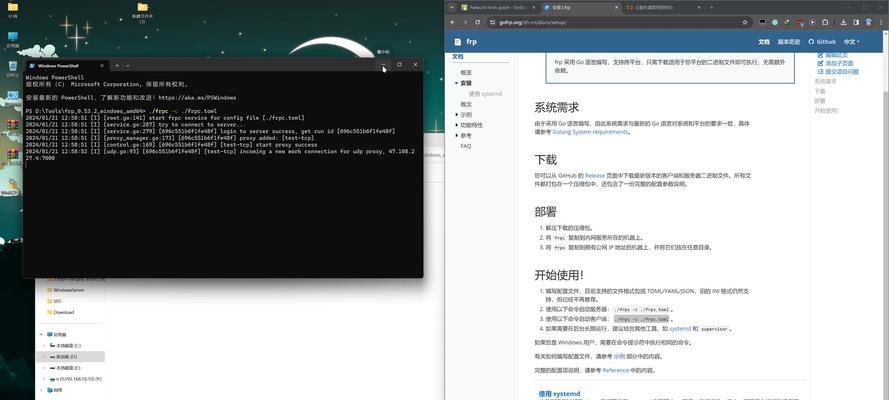Select the C: drive in Explorer tree
Screen dimensions: 889x400
click(x=67, y=345)
